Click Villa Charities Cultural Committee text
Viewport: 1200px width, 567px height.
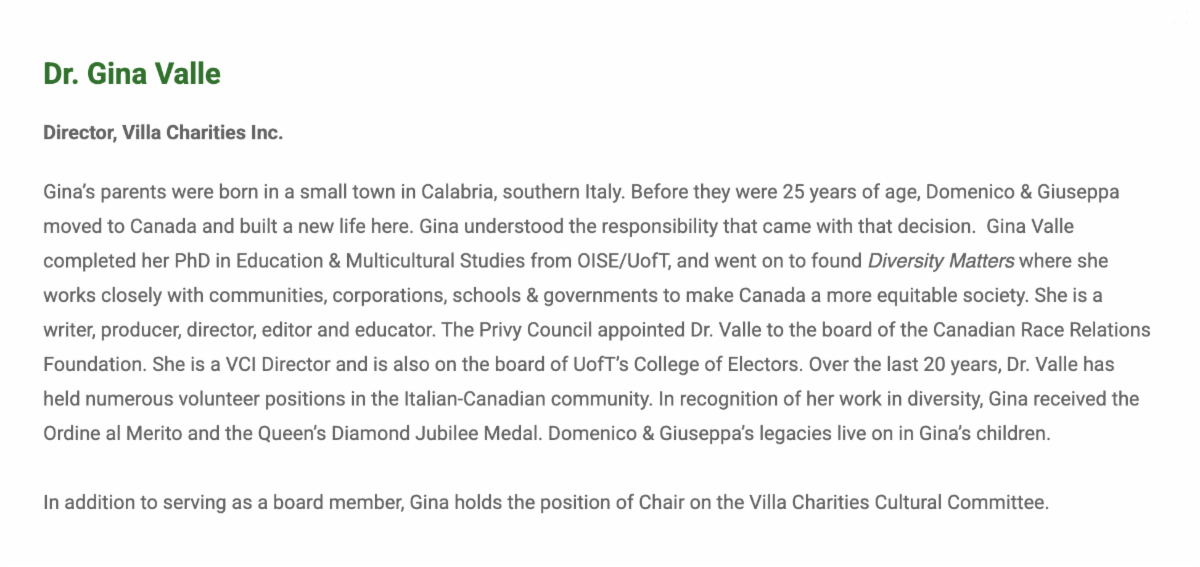(x=897, y=502)
